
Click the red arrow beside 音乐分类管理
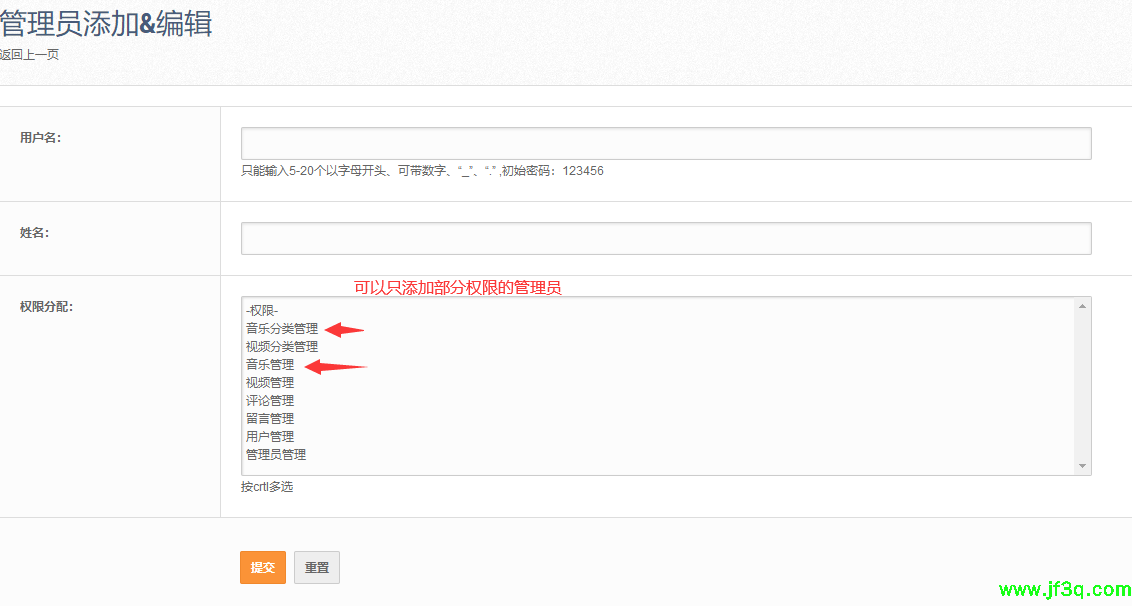point(345,329)
